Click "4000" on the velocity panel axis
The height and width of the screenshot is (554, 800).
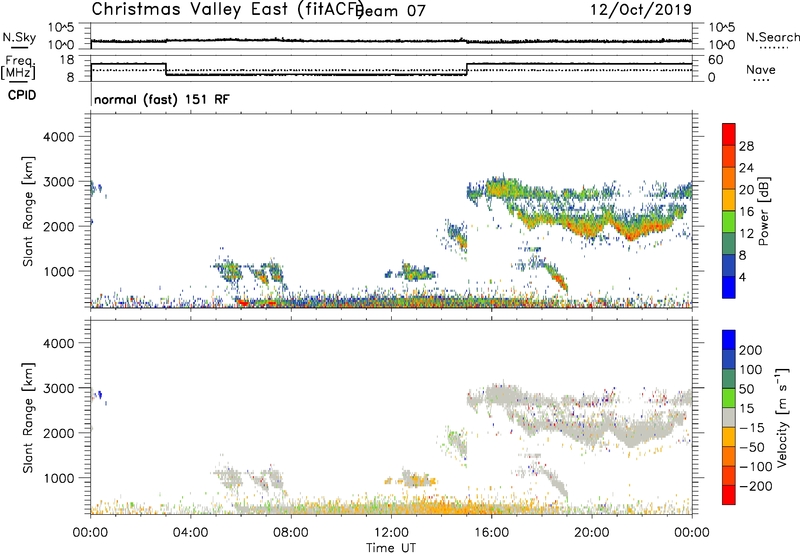[x=59, y=343]
